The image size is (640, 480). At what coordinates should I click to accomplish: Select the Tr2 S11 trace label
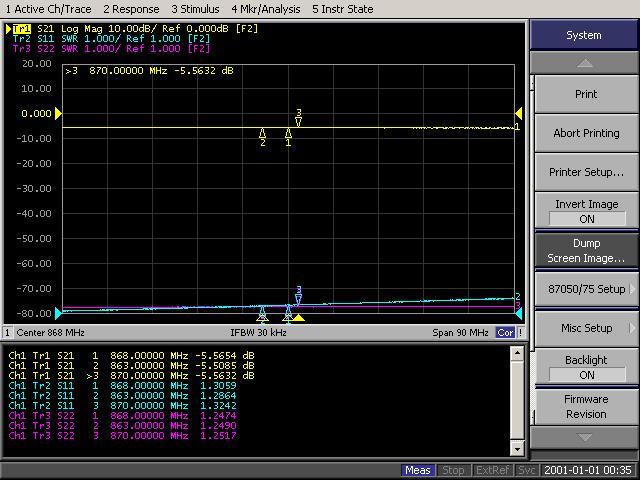coord(36,38)
